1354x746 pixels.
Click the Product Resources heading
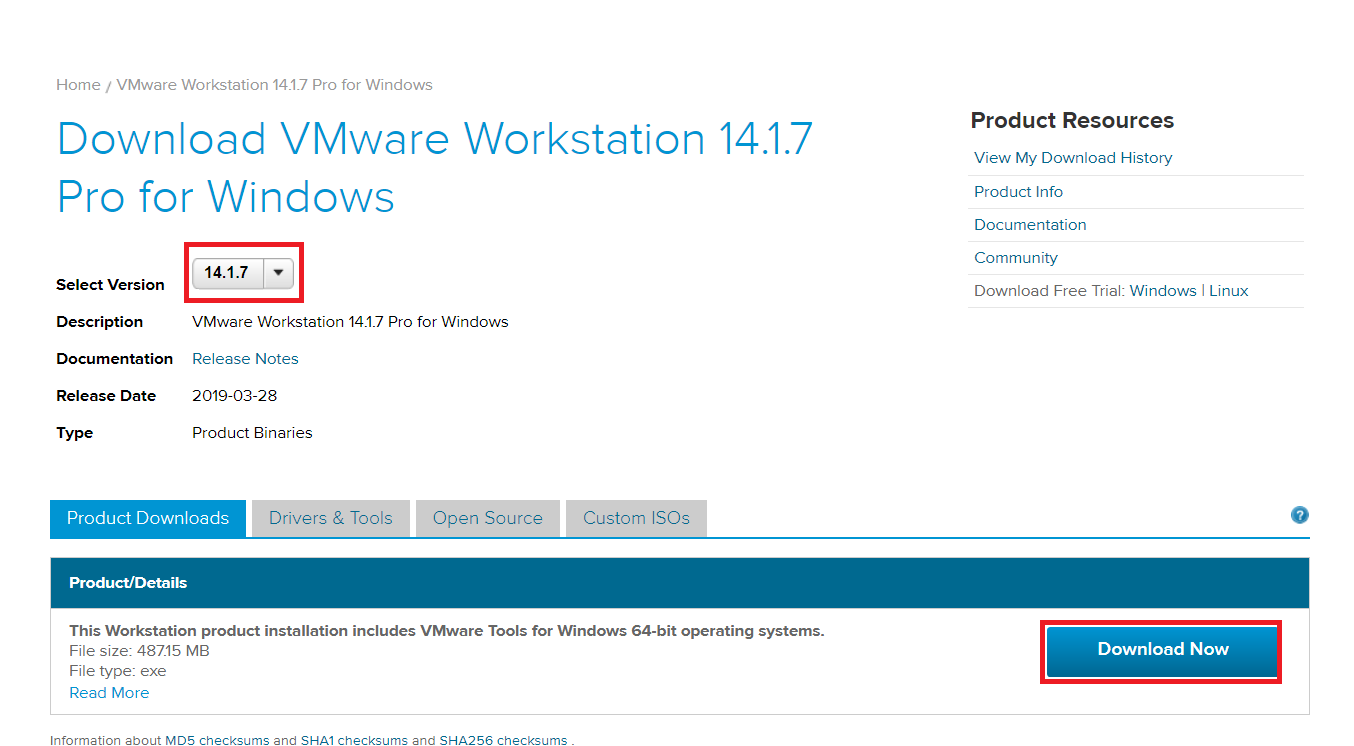[x=1072, y=121]
